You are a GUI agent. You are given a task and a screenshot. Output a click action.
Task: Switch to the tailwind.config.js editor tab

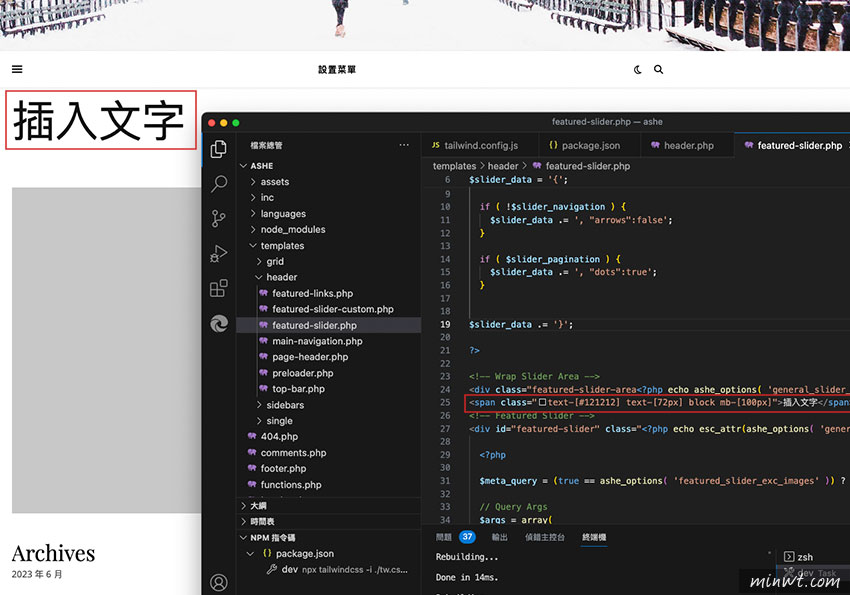(x=480, y=145)
